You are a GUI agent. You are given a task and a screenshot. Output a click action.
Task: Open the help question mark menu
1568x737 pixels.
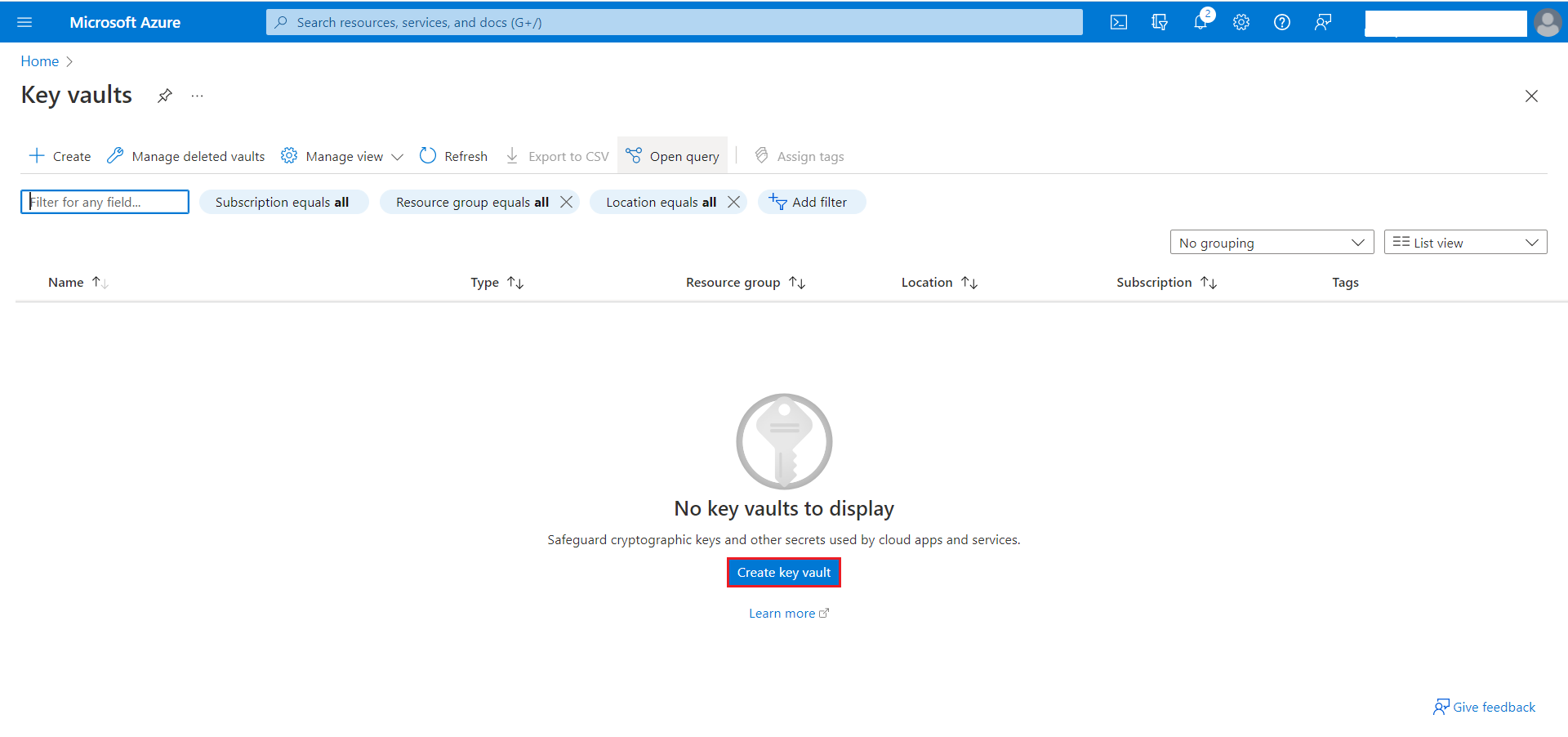(x=1281, y=22)
